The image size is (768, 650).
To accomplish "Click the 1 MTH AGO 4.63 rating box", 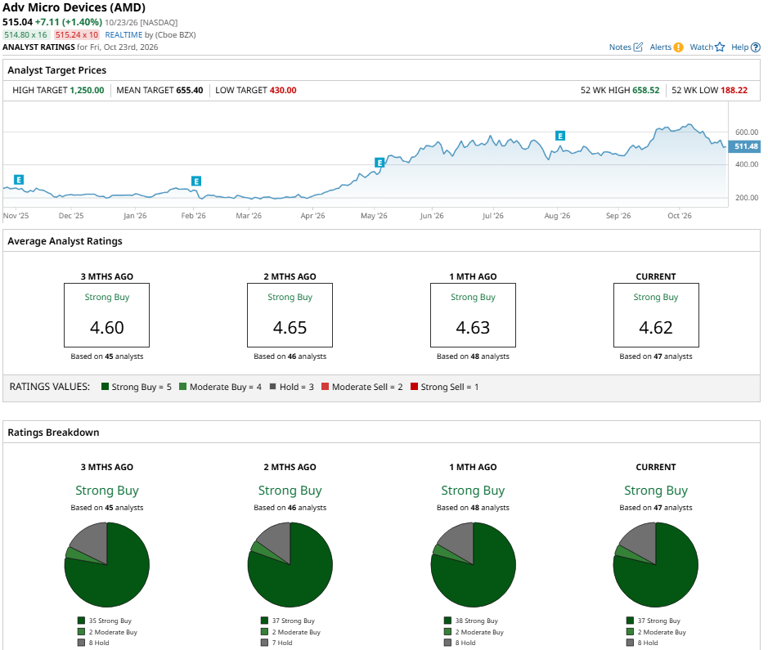I will click(473, 315).
